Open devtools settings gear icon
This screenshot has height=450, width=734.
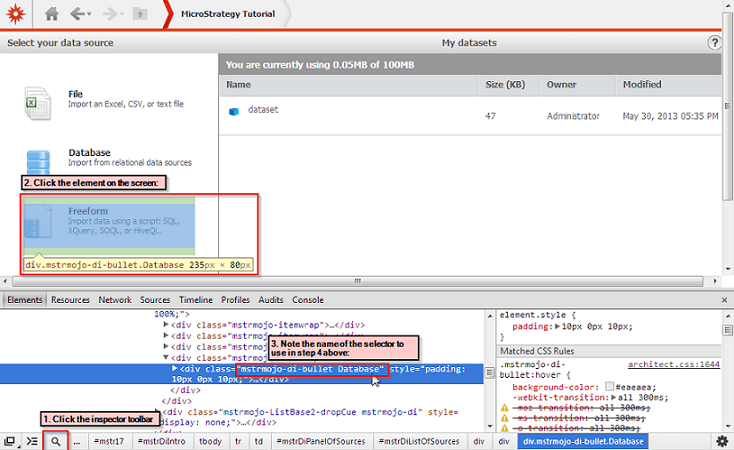tap(722, 441)
